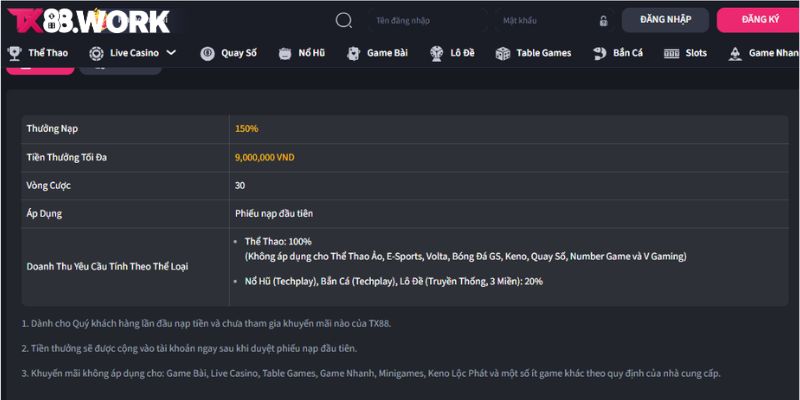Viewport: 800px width, 400px height.
Task: Open the Live Casino menu label
Action: 129,53
